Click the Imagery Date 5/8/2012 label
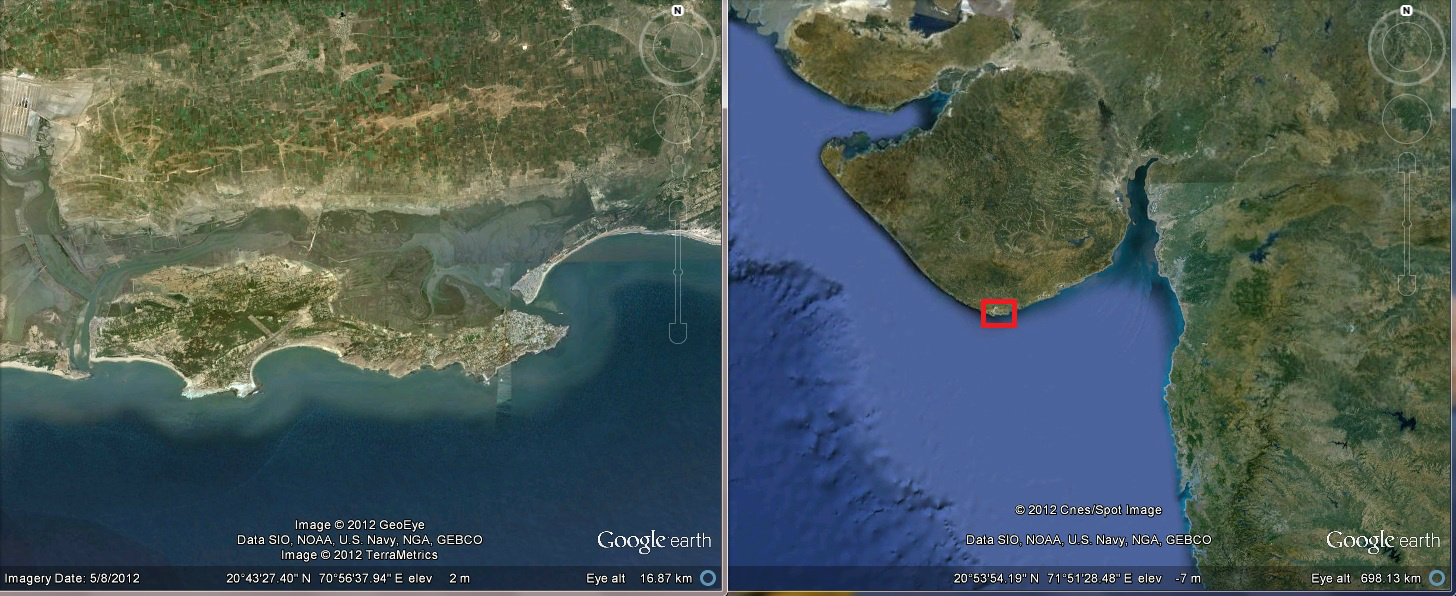Image resolution: width=1456 pixels, height=596 pixels. [x=72, y=578]
